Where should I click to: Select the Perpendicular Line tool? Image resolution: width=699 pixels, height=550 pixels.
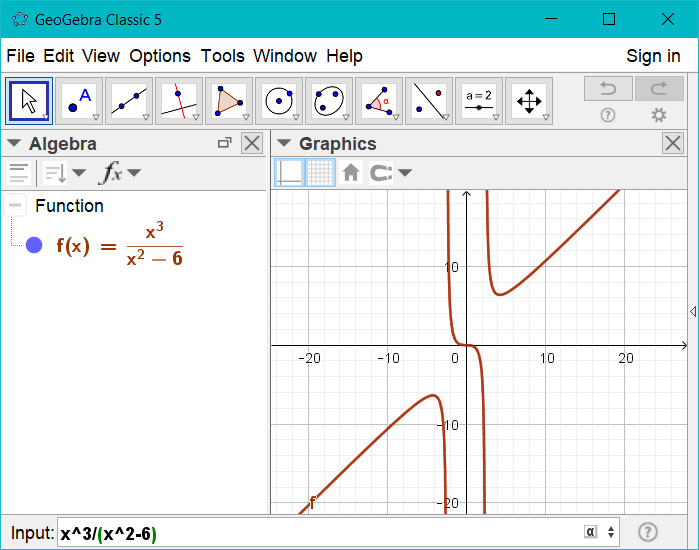click(179, 101)
